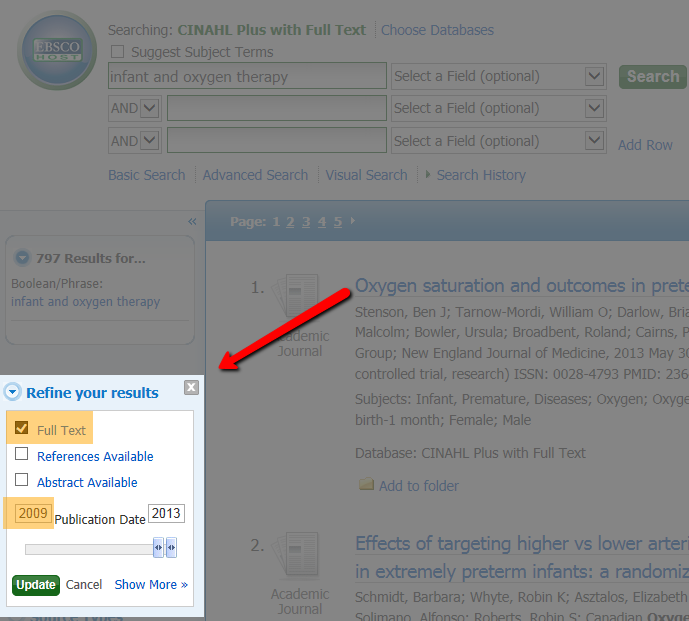Image resolution: width=689 pixels, height=621 pixels.
Task: Uncheck the Full Text limiter
Action: (22, 428)
